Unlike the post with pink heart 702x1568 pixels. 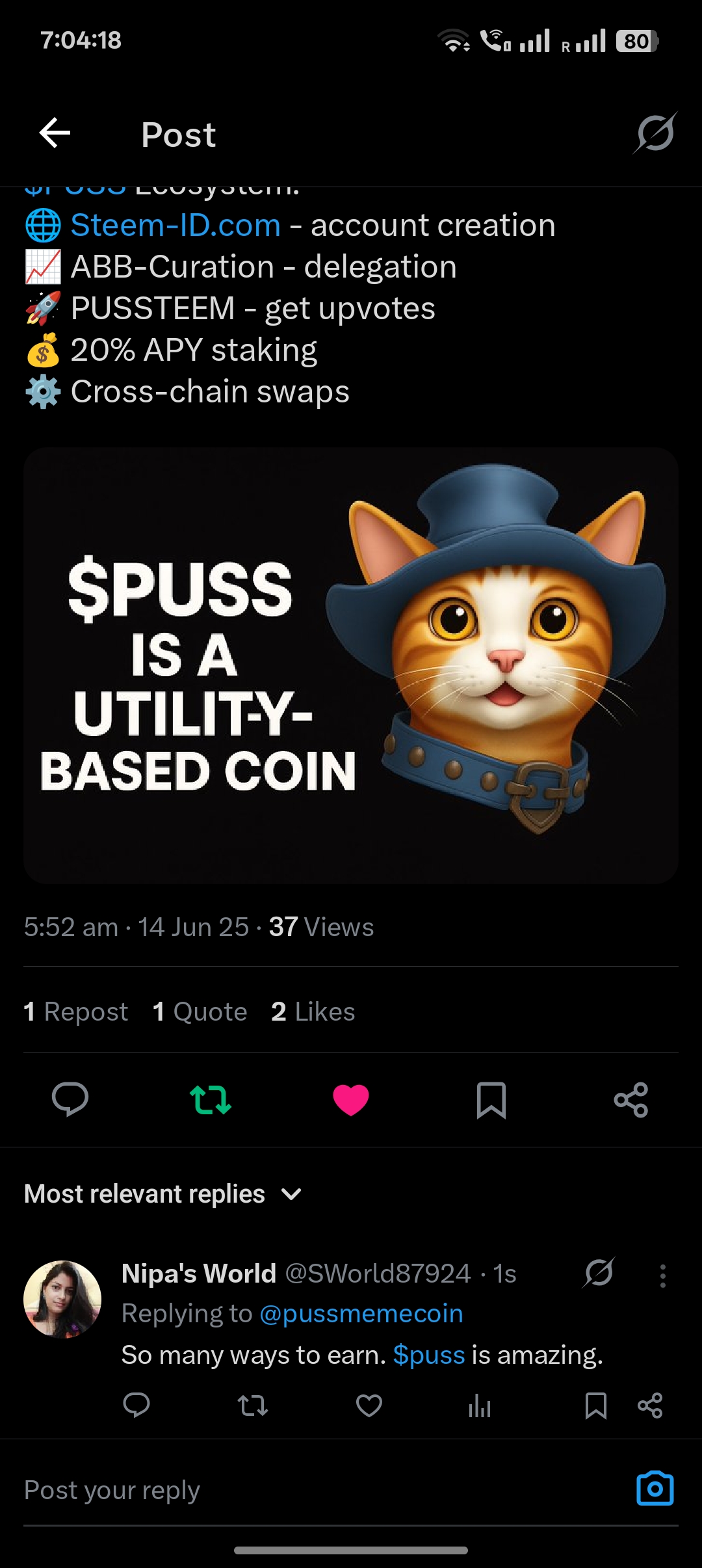click(x=351, y=1100)
